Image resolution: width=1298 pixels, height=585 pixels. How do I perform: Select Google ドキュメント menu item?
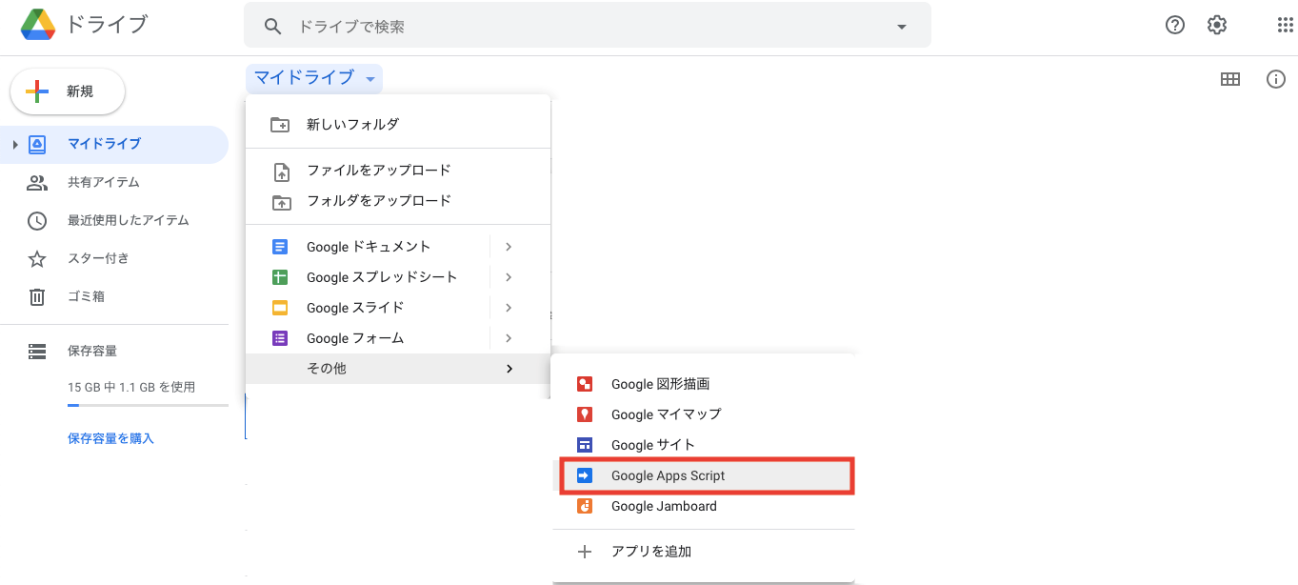[x=398, y=247]
